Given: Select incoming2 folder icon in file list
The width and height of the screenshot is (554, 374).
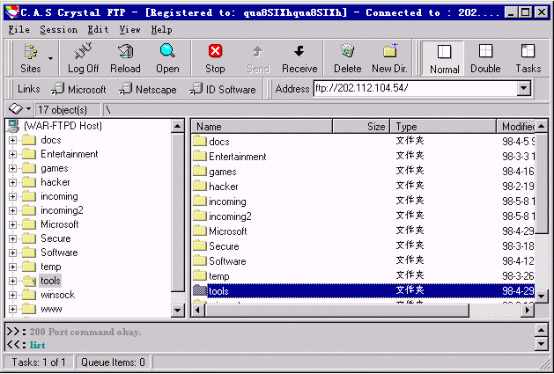Looking at the screenshot, I should coord(200,216).
